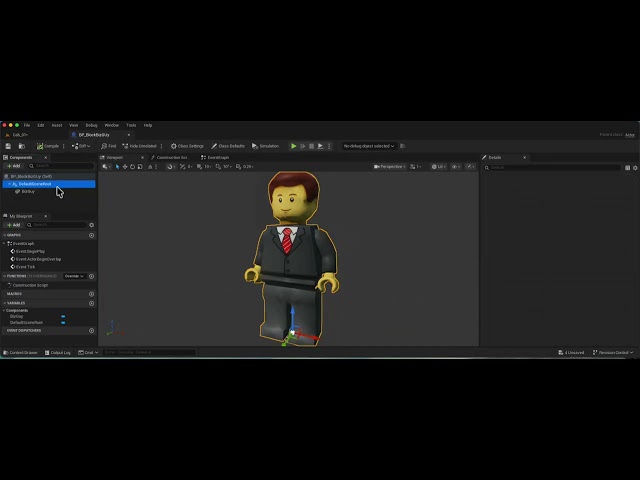
Task: Select Event ActorBeginOverlap entry
Action: (38, 259)
